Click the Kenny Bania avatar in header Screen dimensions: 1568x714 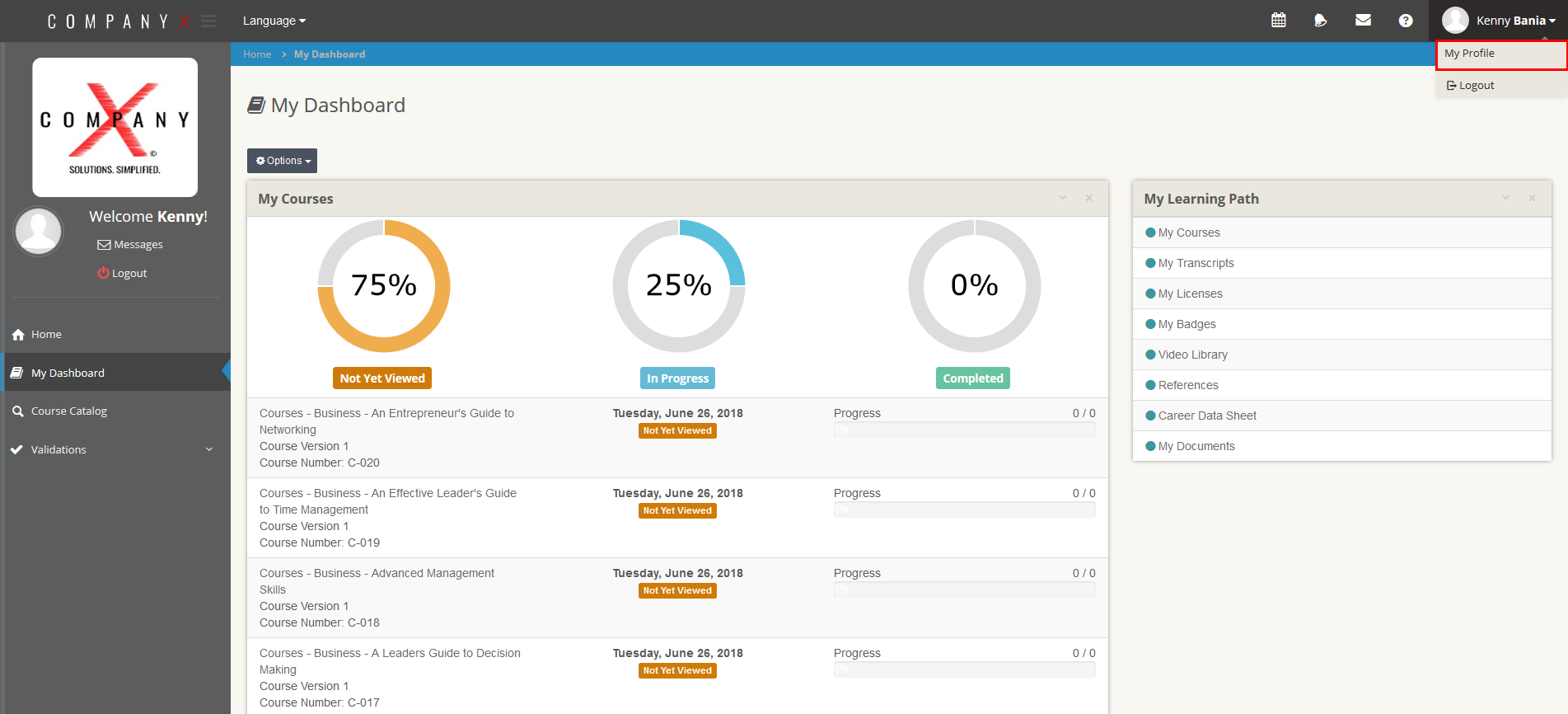coord(1455,21)
